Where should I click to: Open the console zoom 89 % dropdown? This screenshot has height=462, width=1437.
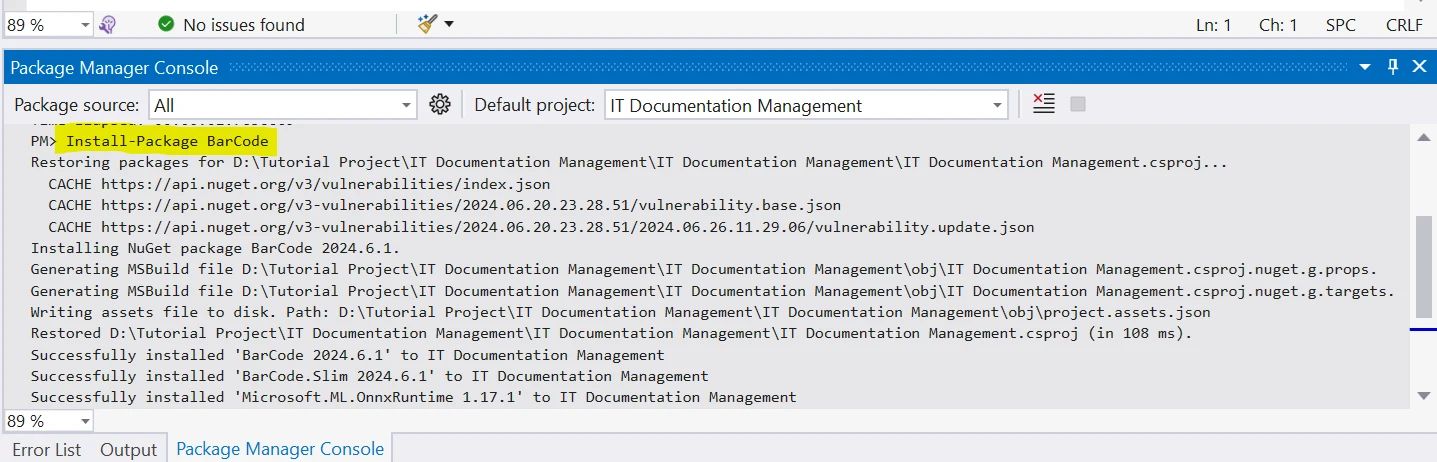pyautogui.click(x=83, y=420)
